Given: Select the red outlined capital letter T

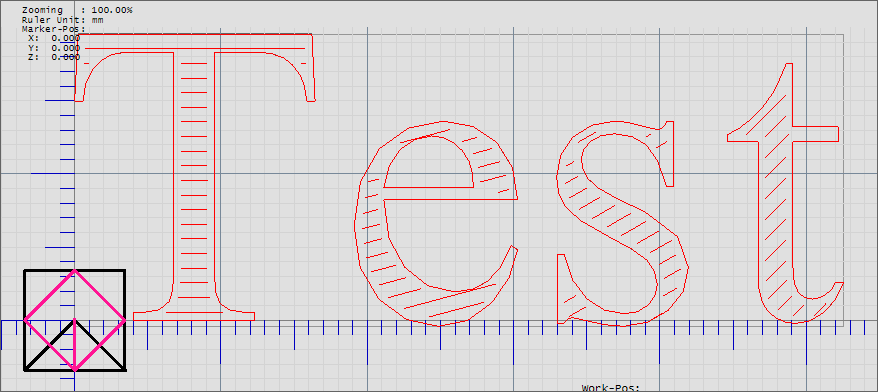Looking at the screenshot, I should click(194, 177).
